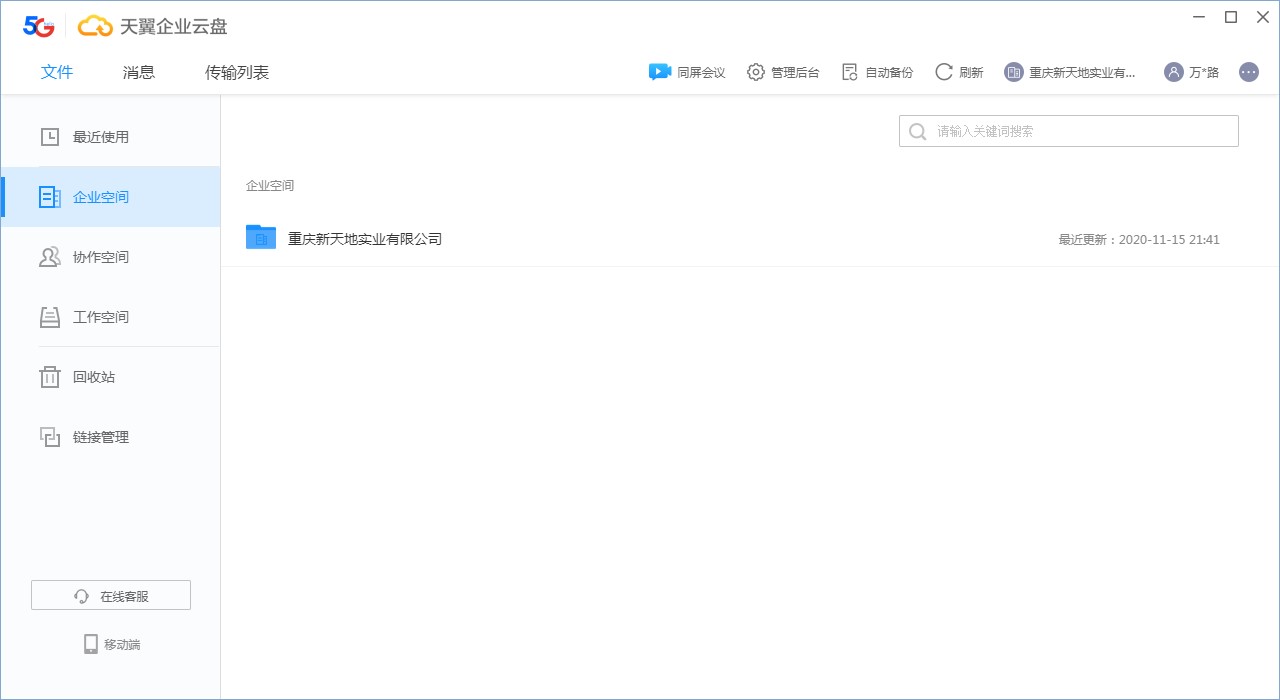Click the 自动备份 backup icon
This screenshot has width=1280, height=700.
point(850,72)
